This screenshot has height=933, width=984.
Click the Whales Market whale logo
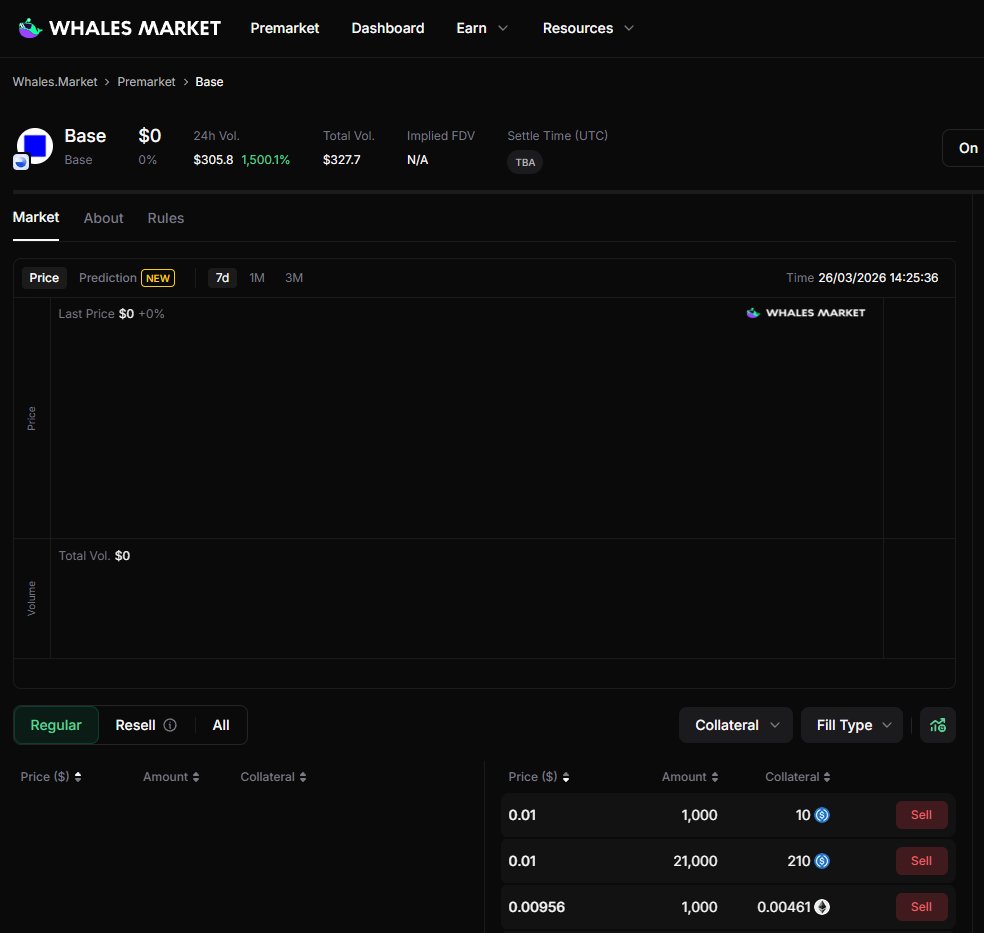click(29, 27)
